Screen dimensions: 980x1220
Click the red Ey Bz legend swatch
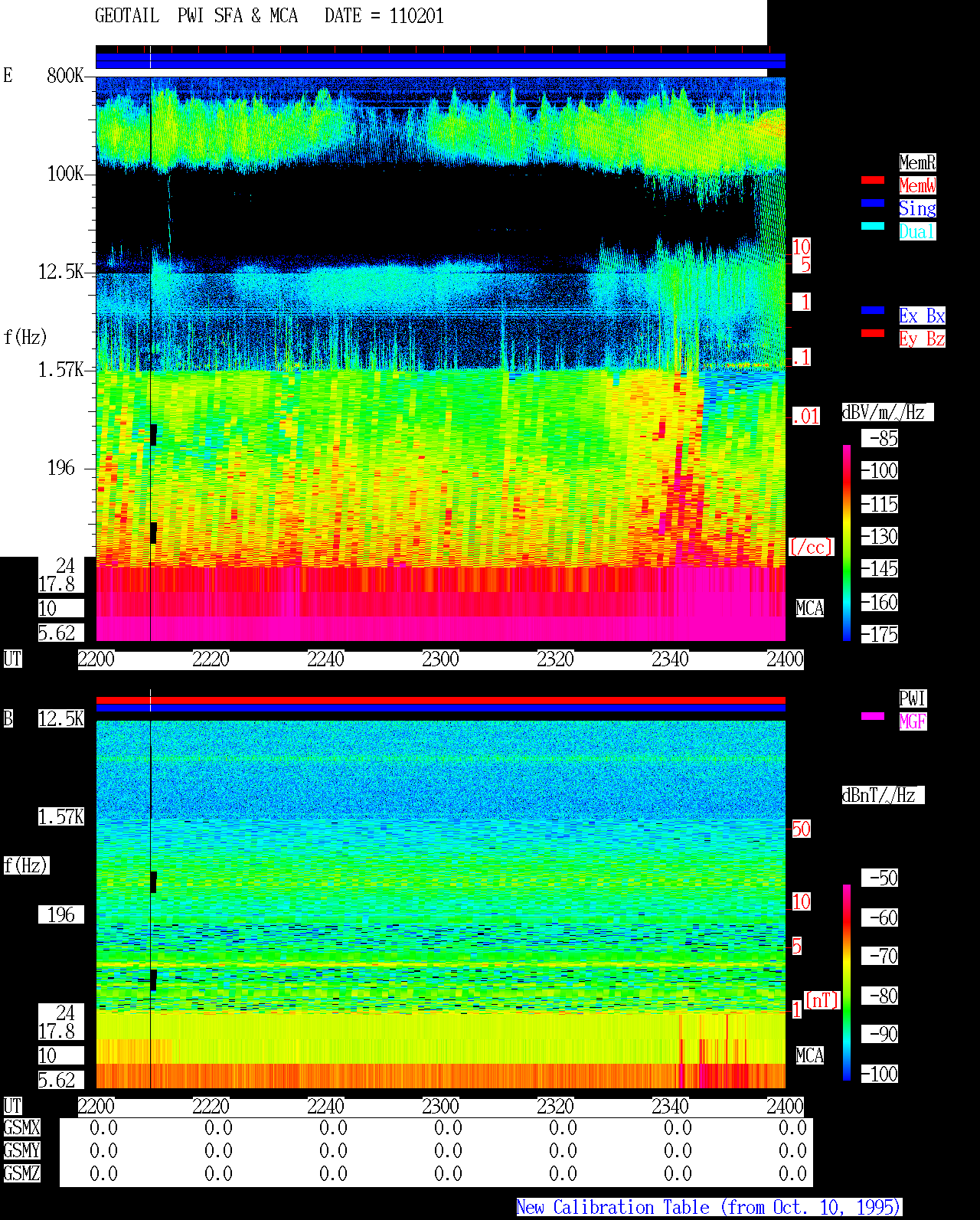click(x=873, y=333)
